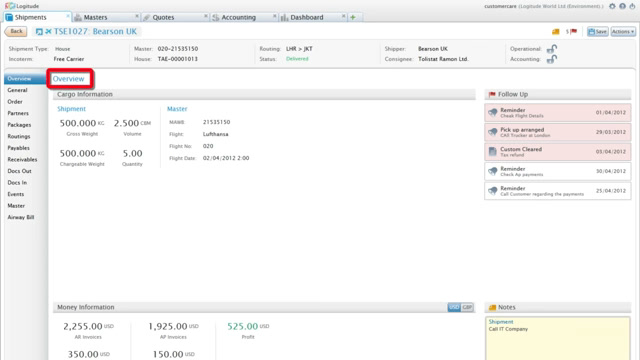Viewport: 640px width, 360px height.
Task: Click the green plus to add a new tab
Action: click(x=353, y=17)
